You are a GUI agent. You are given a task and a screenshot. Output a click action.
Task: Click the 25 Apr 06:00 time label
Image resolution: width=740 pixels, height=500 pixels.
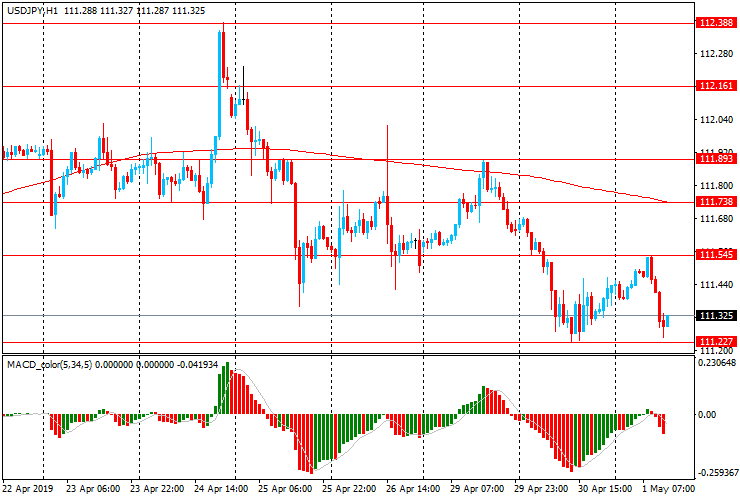(285, 488)
